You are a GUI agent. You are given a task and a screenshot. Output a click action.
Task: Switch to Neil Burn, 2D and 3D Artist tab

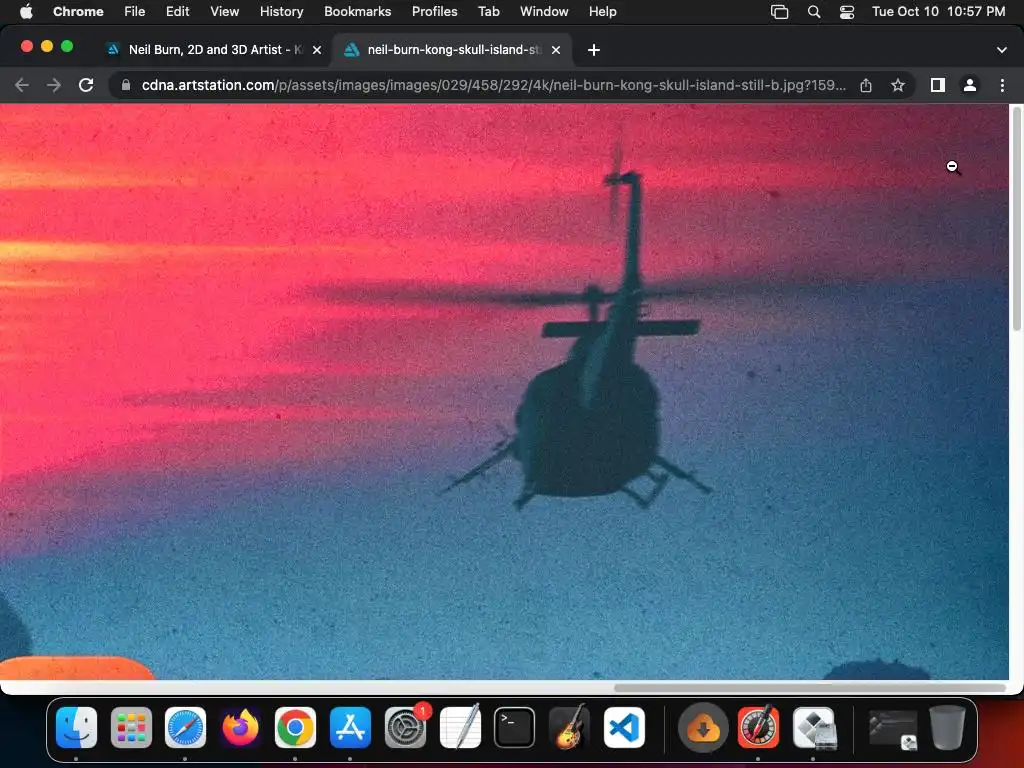pos(214,50)
